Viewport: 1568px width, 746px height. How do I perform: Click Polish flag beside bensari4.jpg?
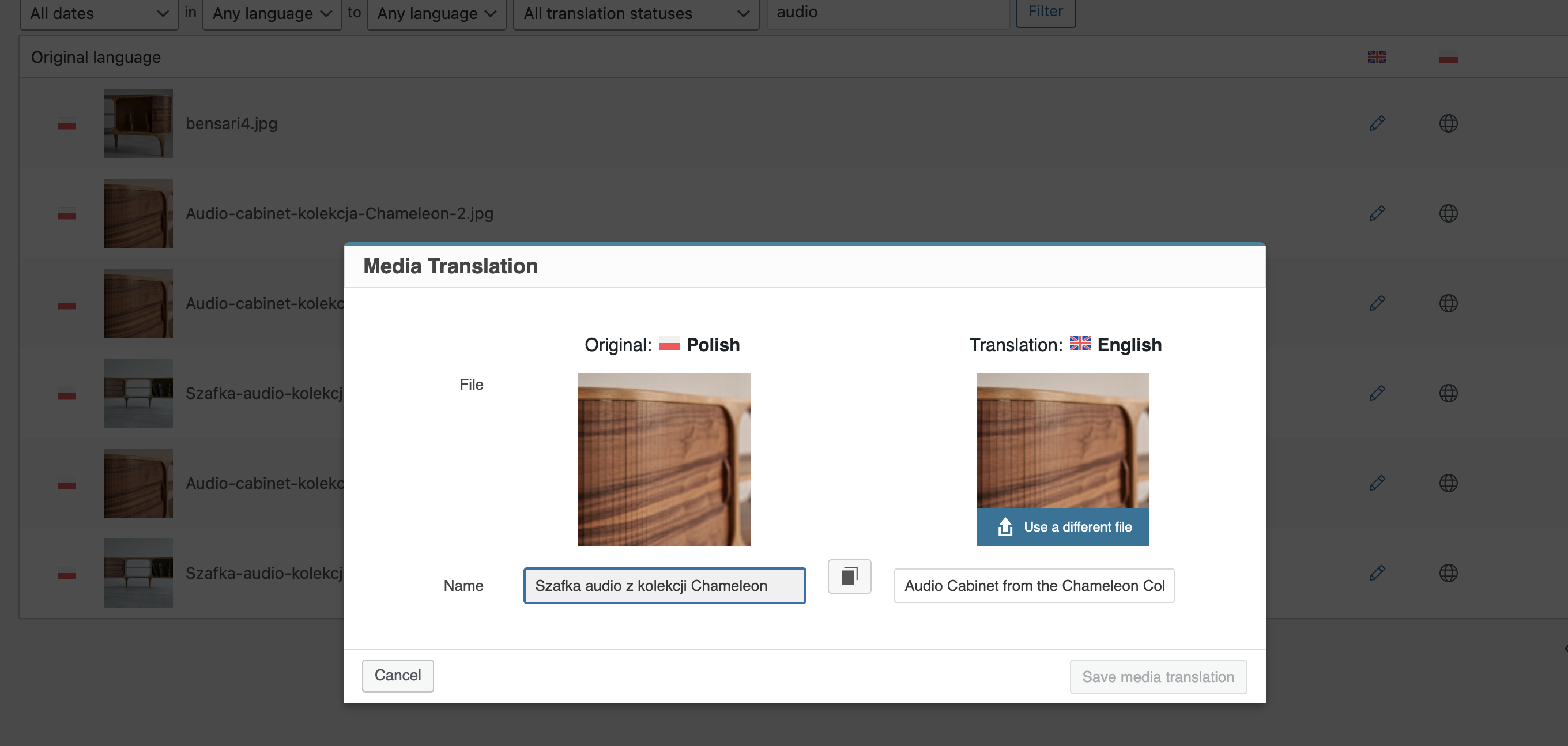point(67,123)
